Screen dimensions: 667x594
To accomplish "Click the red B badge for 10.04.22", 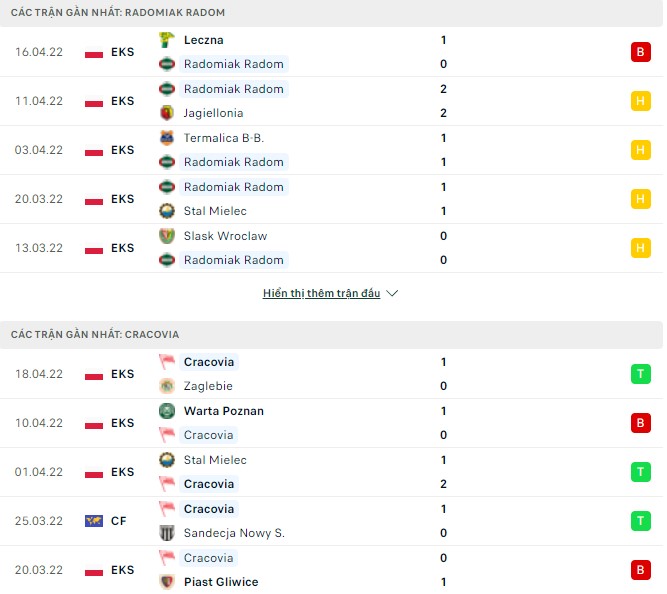I will (640, 423).
